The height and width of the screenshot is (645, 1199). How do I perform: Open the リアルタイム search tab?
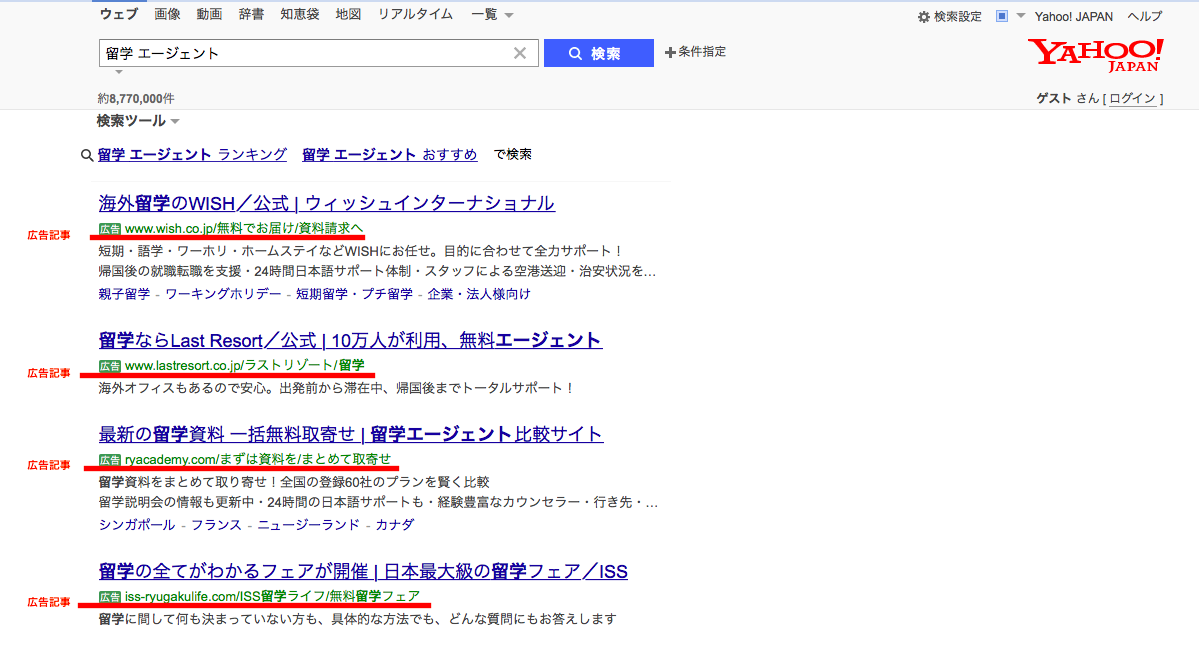click(x=415, y=15)
